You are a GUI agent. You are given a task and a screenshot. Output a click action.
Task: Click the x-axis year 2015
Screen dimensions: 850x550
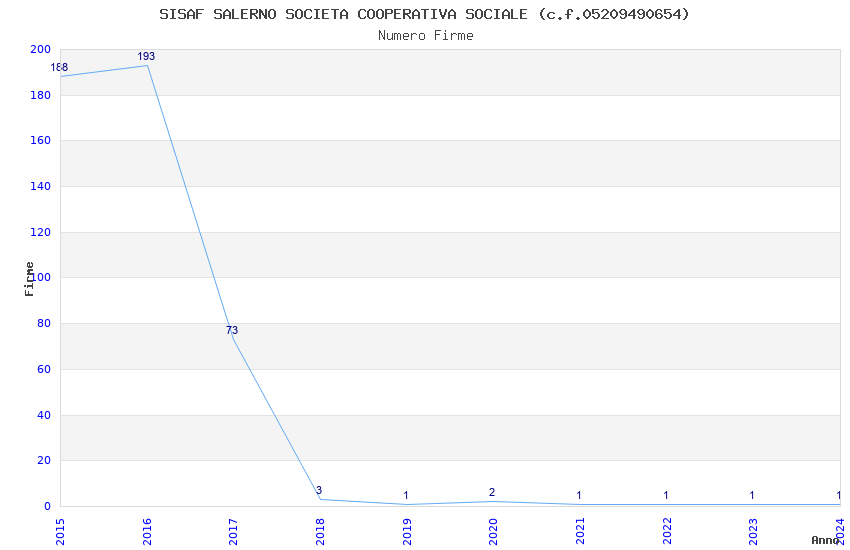[60, 532]
